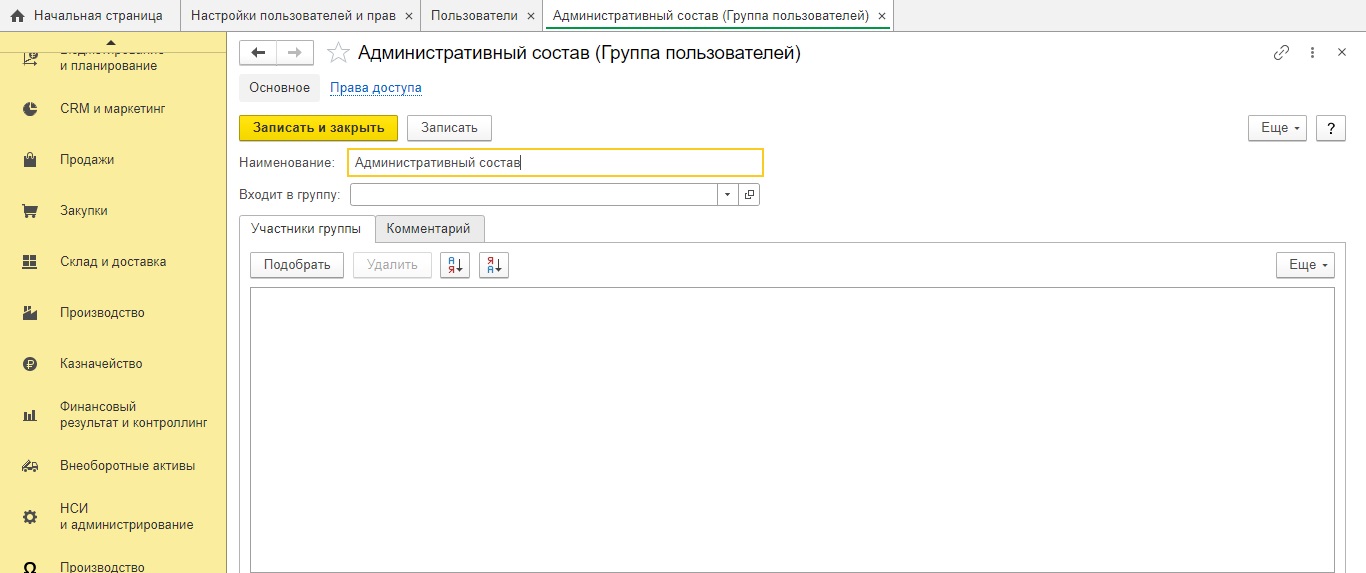1366x573 pixels.
Task: Open first Производство section with factory icon
Action: pos(113,312)
